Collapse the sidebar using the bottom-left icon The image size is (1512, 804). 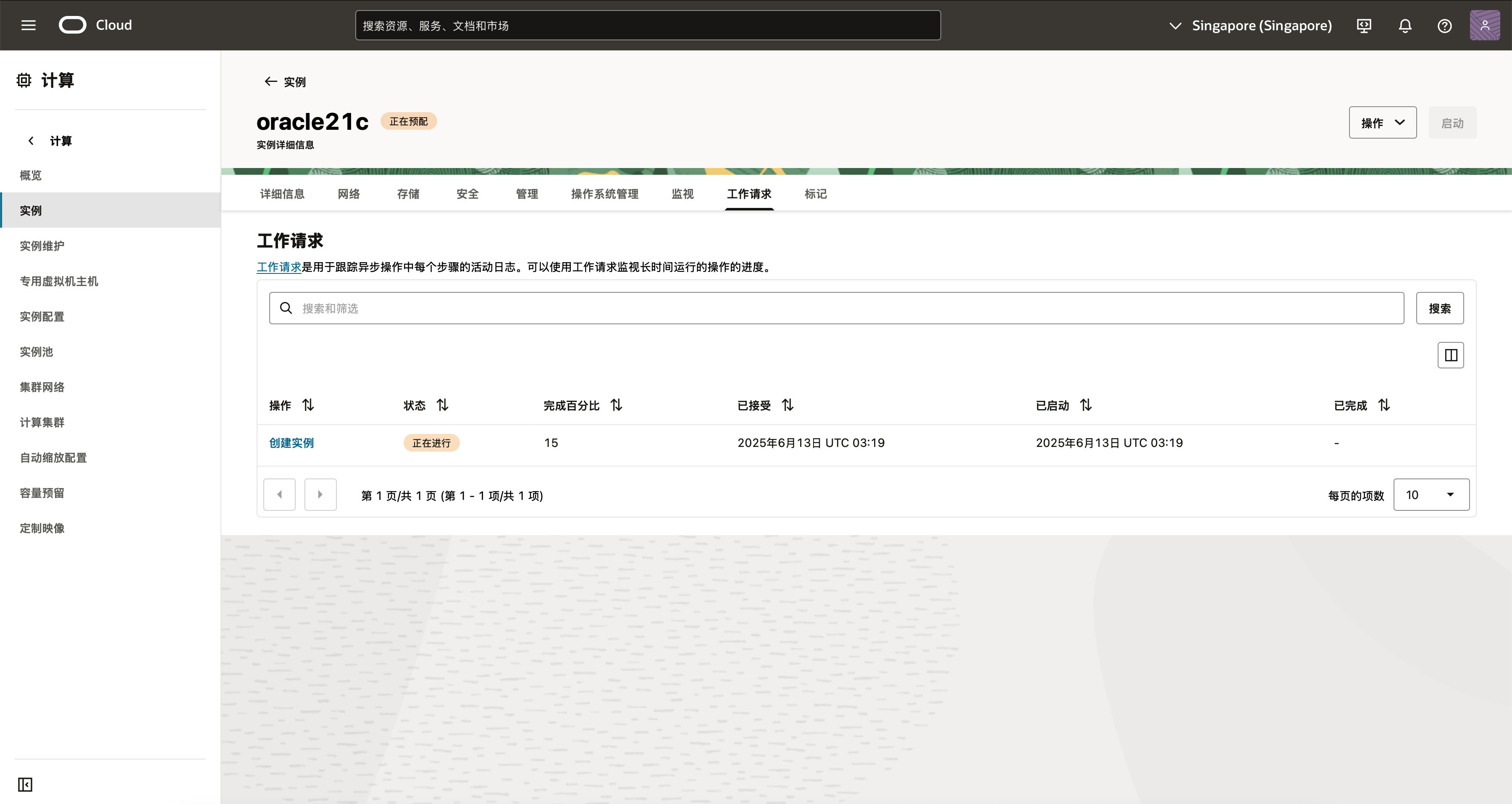25,785
